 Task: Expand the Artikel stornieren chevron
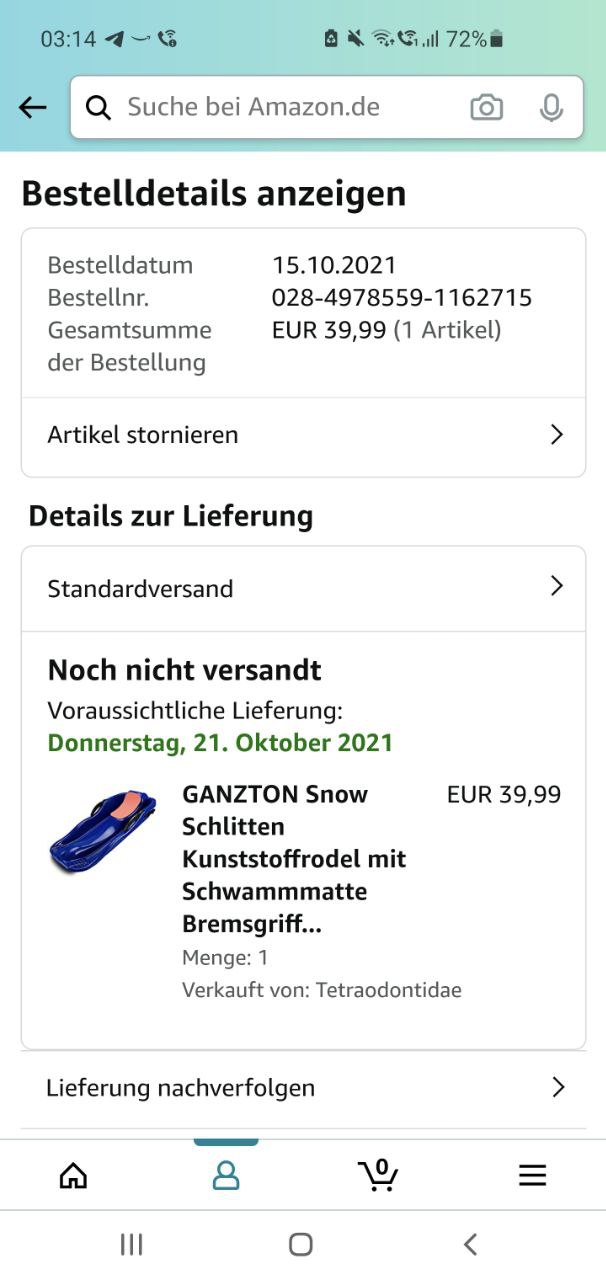pyautogui.click(x=557, y=435)
